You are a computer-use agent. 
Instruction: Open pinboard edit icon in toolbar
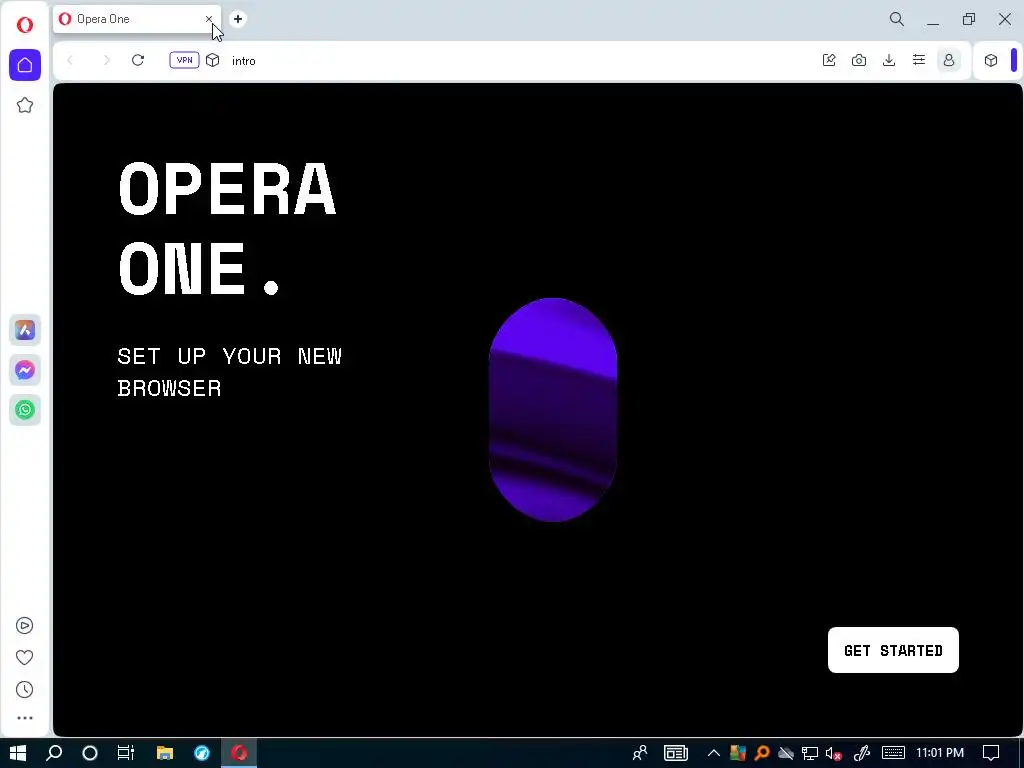point(829,60)
